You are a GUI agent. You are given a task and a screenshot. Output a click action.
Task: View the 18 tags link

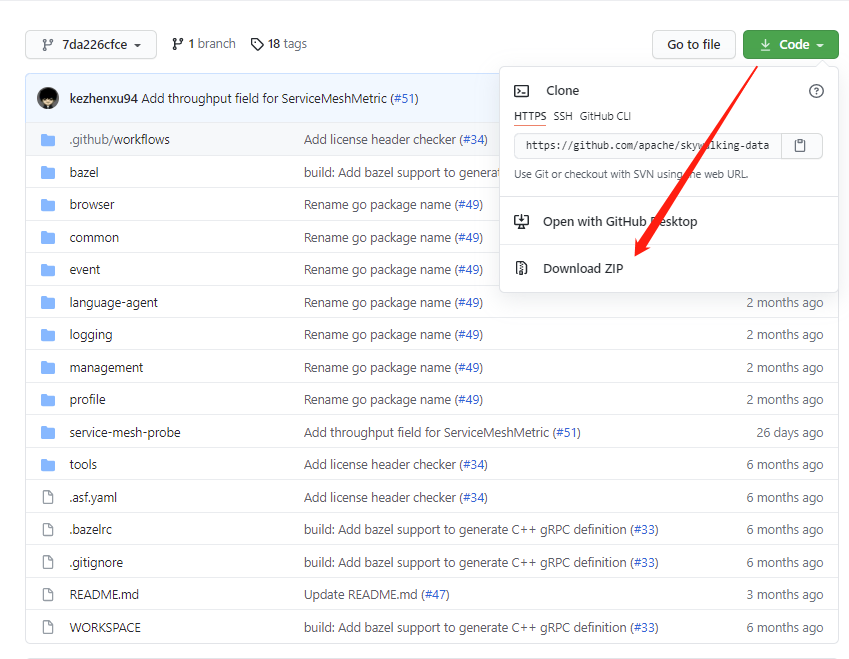point(279,44)
